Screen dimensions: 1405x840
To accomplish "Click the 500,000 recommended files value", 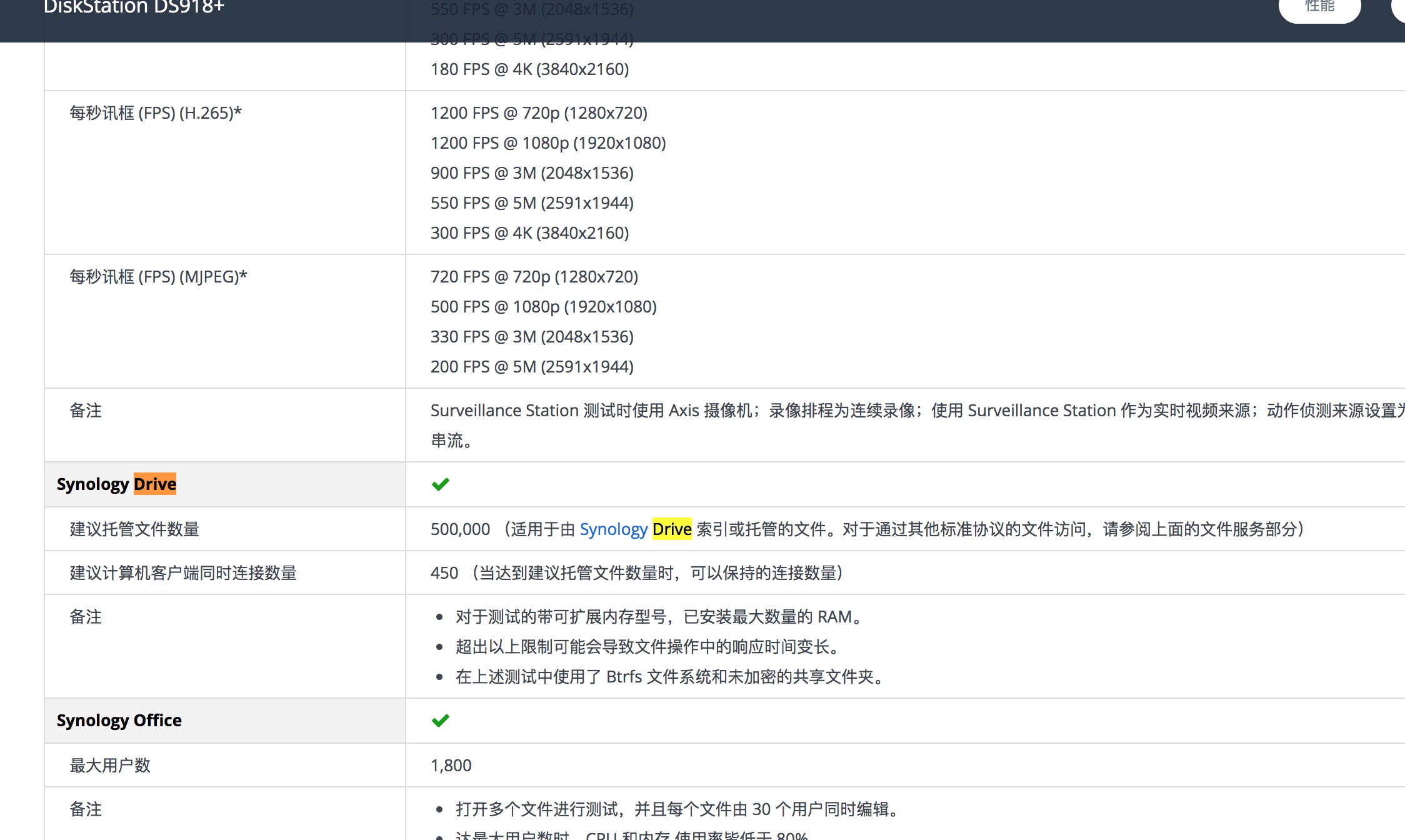I will [460, 529].
